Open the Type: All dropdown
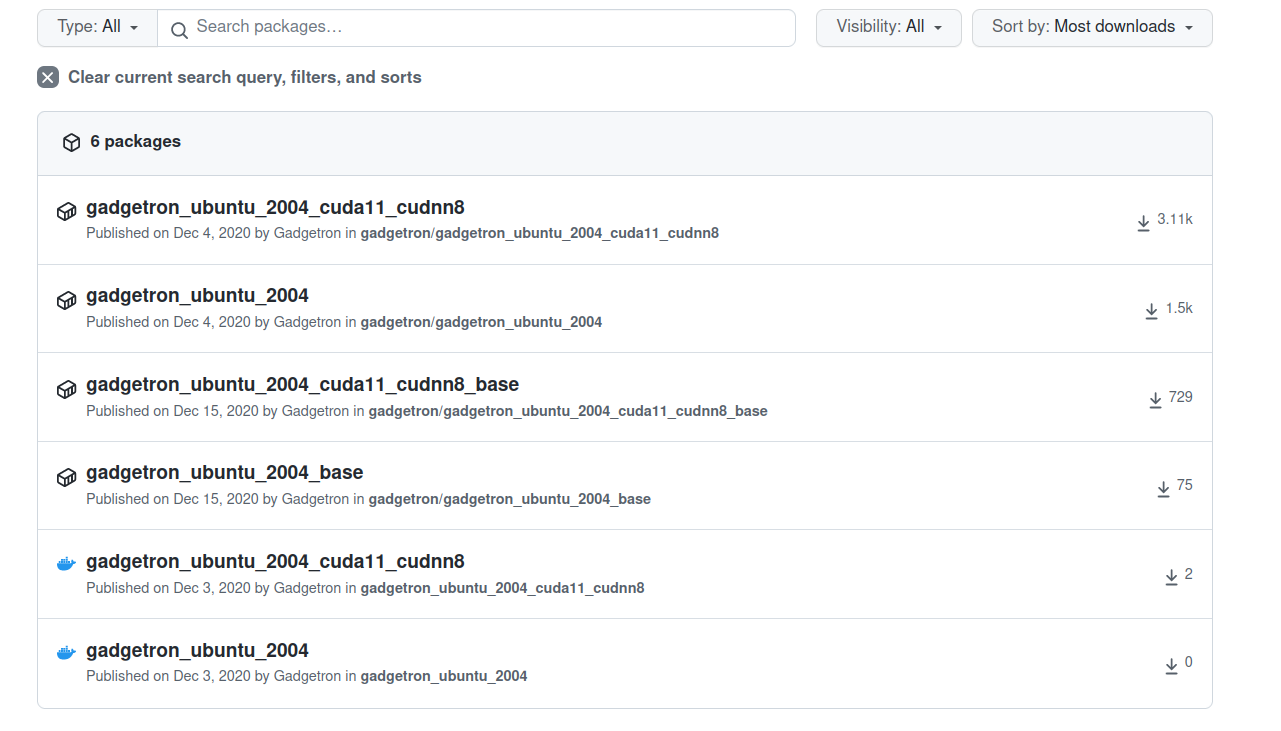 pos(96,27)
